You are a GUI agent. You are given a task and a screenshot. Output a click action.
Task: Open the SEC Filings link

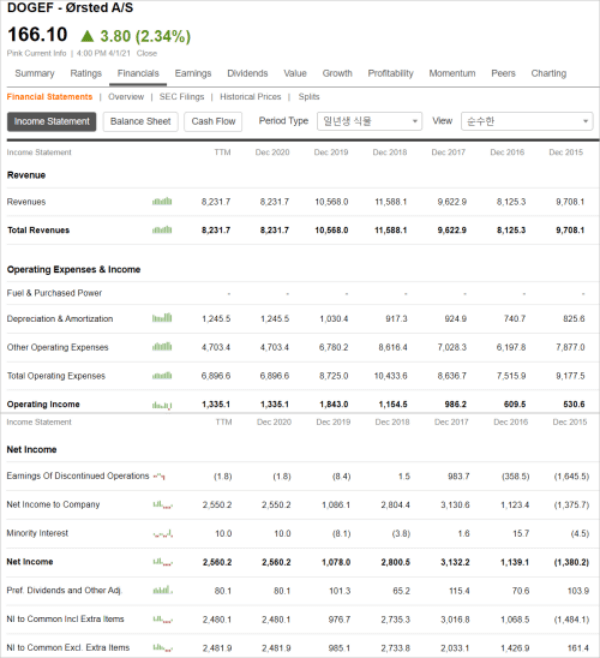182,97
